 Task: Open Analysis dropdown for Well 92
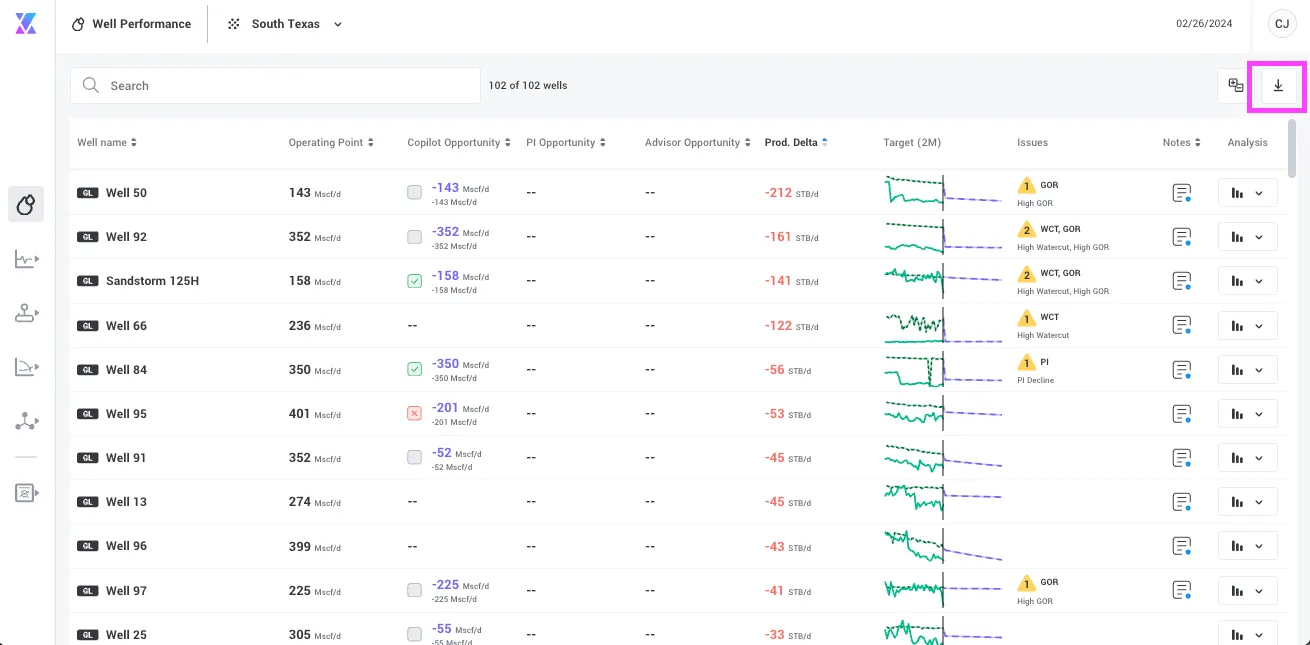tap(1248, 237)
